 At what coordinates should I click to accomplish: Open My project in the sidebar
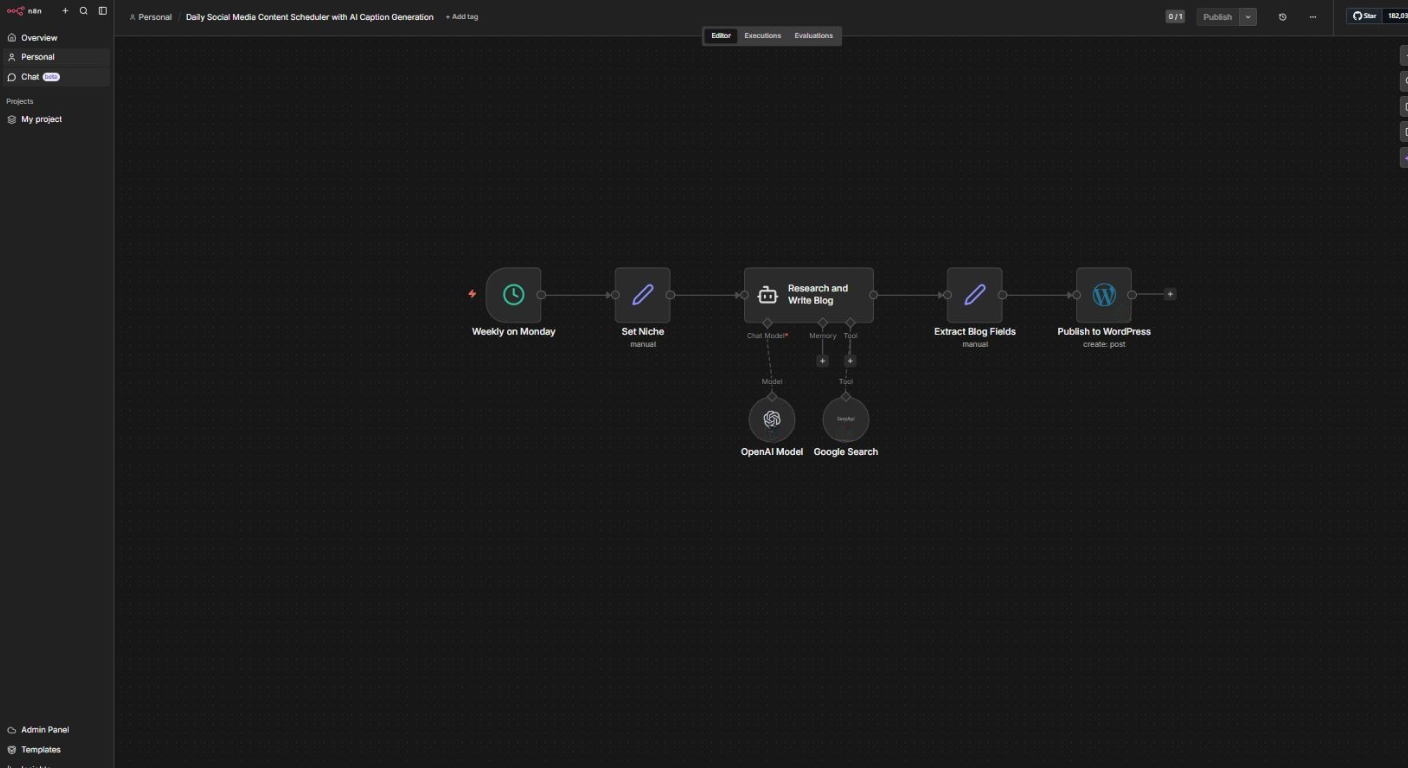41,119
